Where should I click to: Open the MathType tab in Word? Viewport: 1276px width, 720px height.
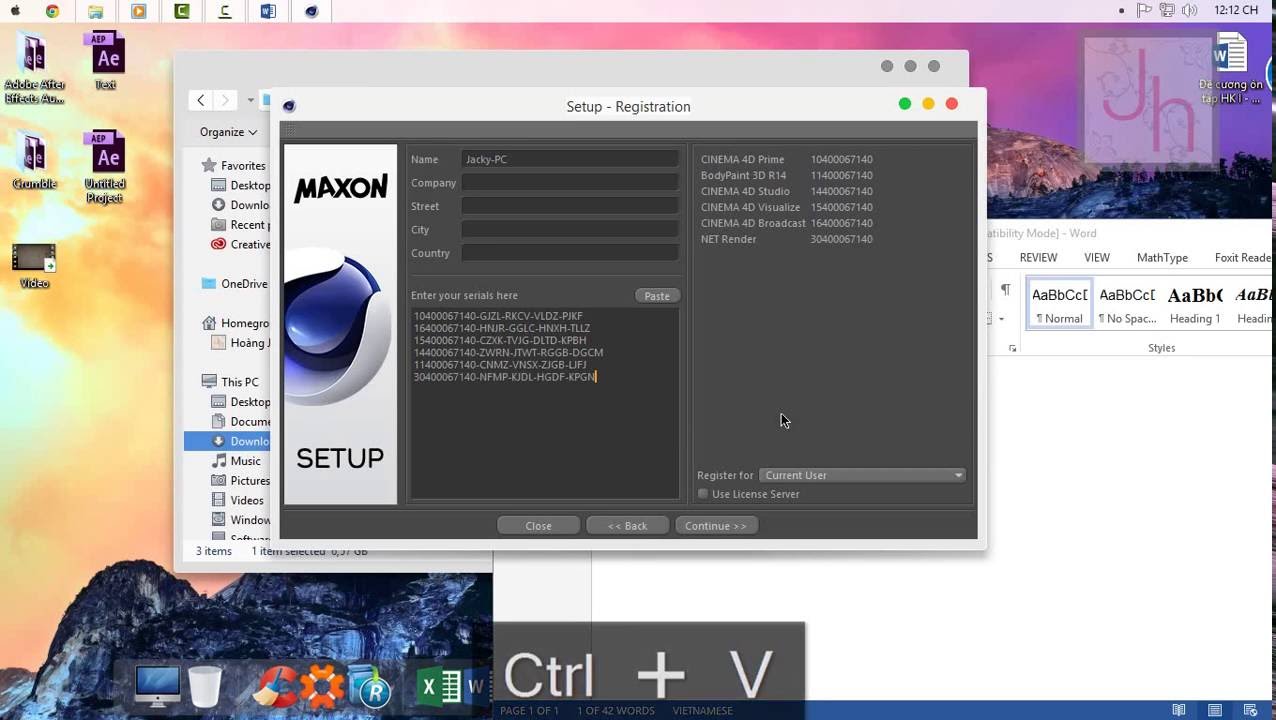pyautogui.click(x=1162, y=258)
